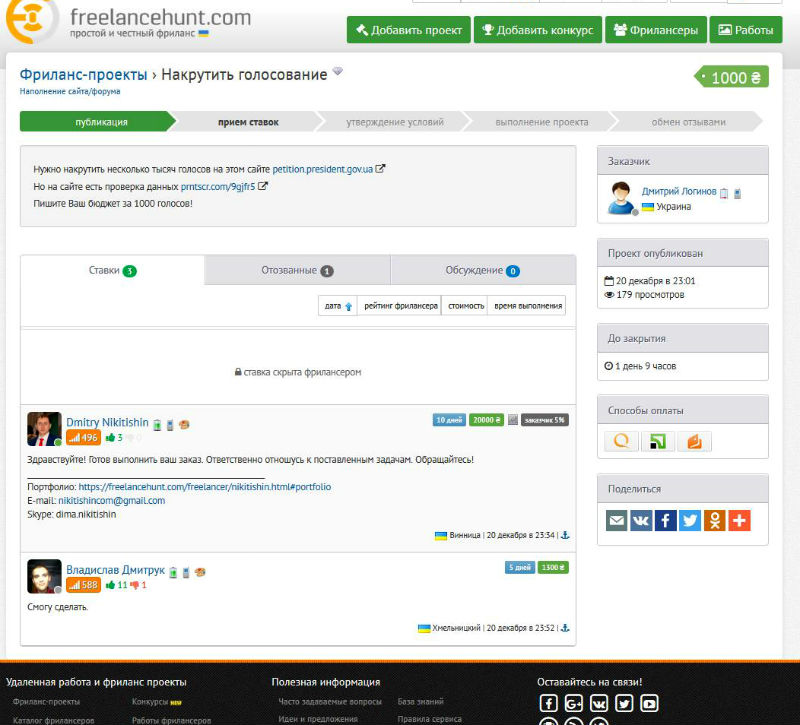
Task: Open petition.president.gov.ua link
Action: [322, 169]
